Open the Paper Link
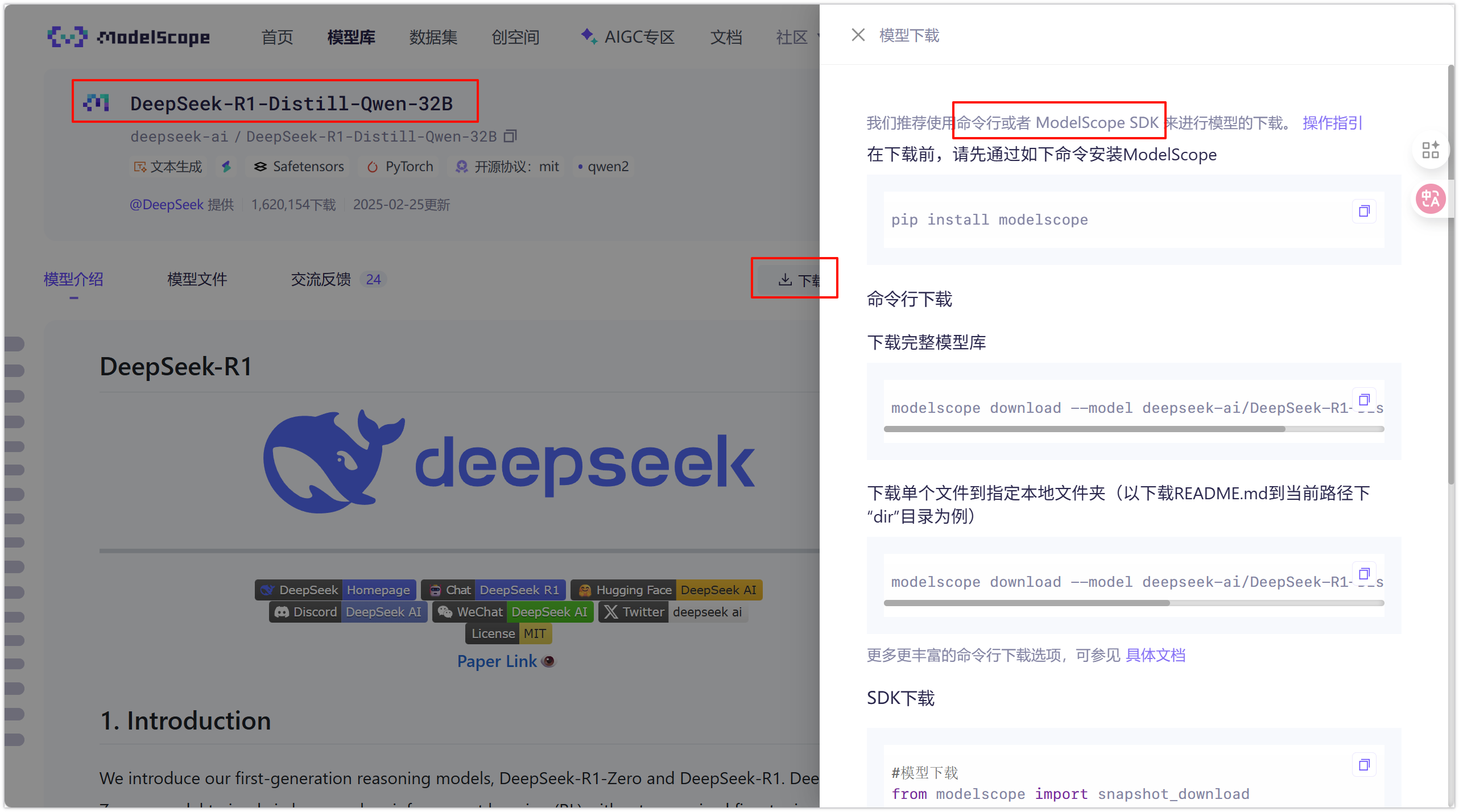Viewport: 1459px width, 812px height. coord(497,661)
